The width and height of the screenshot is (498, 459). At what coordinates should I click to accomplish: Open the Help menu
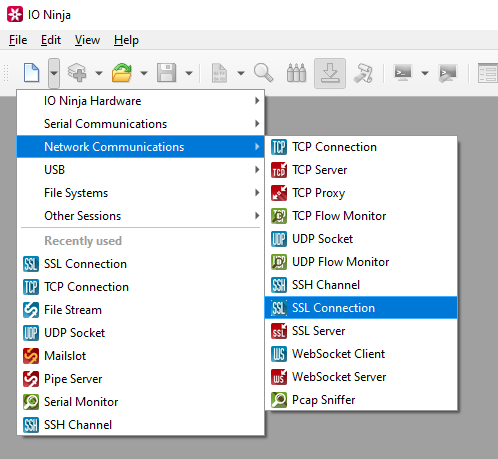(126, 40)
